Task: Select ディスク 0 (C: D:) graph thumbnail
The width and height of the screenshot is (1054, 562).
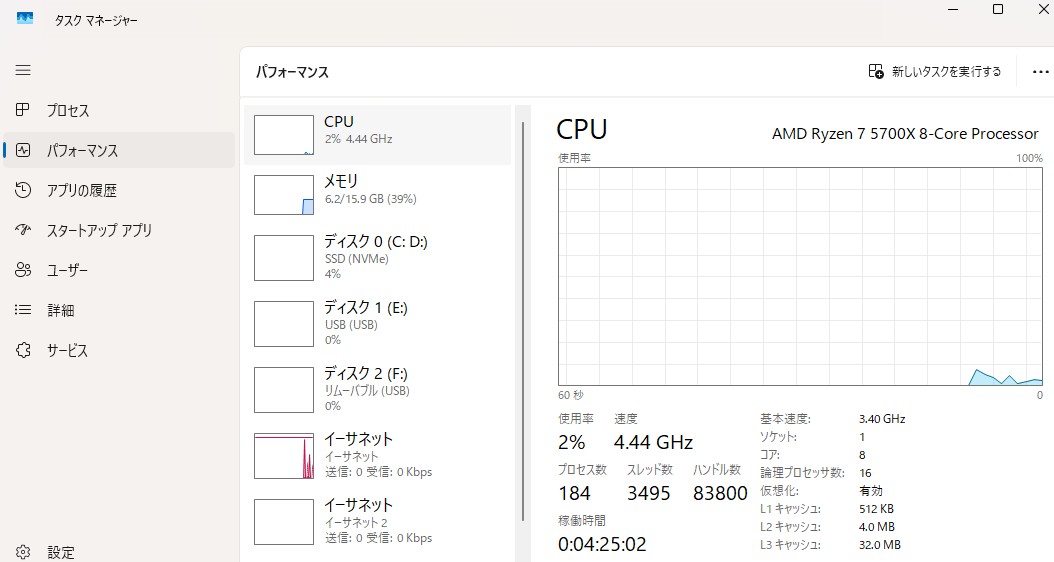Action: point(284,257)
